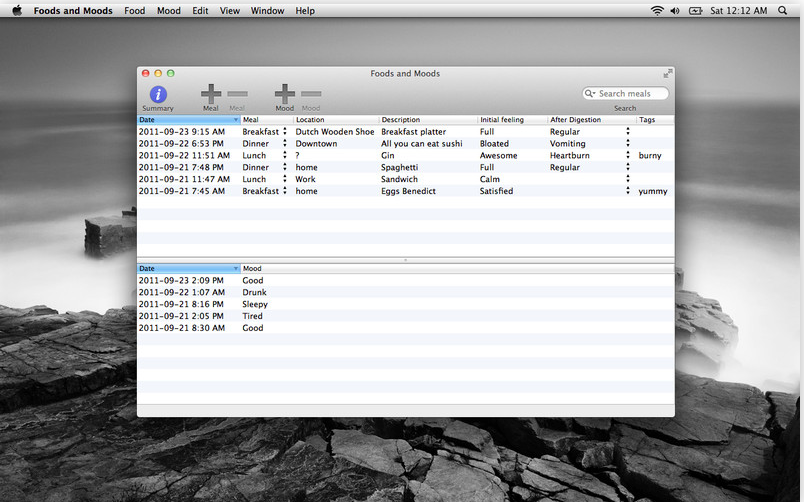The width and height of the screenshot is (804, 502).
Task: Select the 'Drunk' mood entry
Action: [x=254, y=292]
